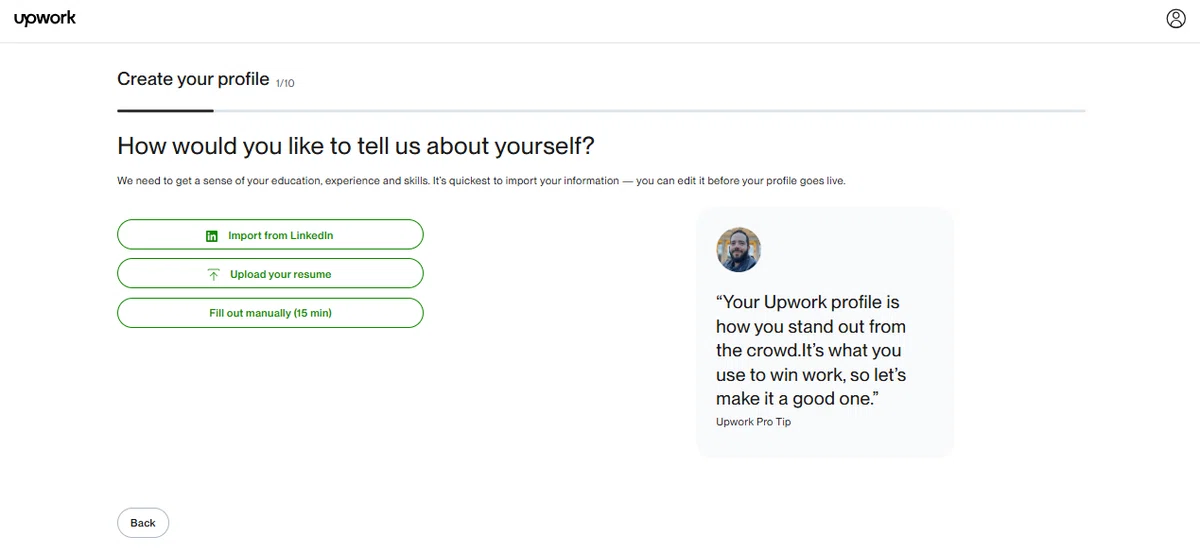Image resolution: width=1200 pixels, height=551 pixels.
Task: Choose Import from LinkedIn
Action: (270, 235)
